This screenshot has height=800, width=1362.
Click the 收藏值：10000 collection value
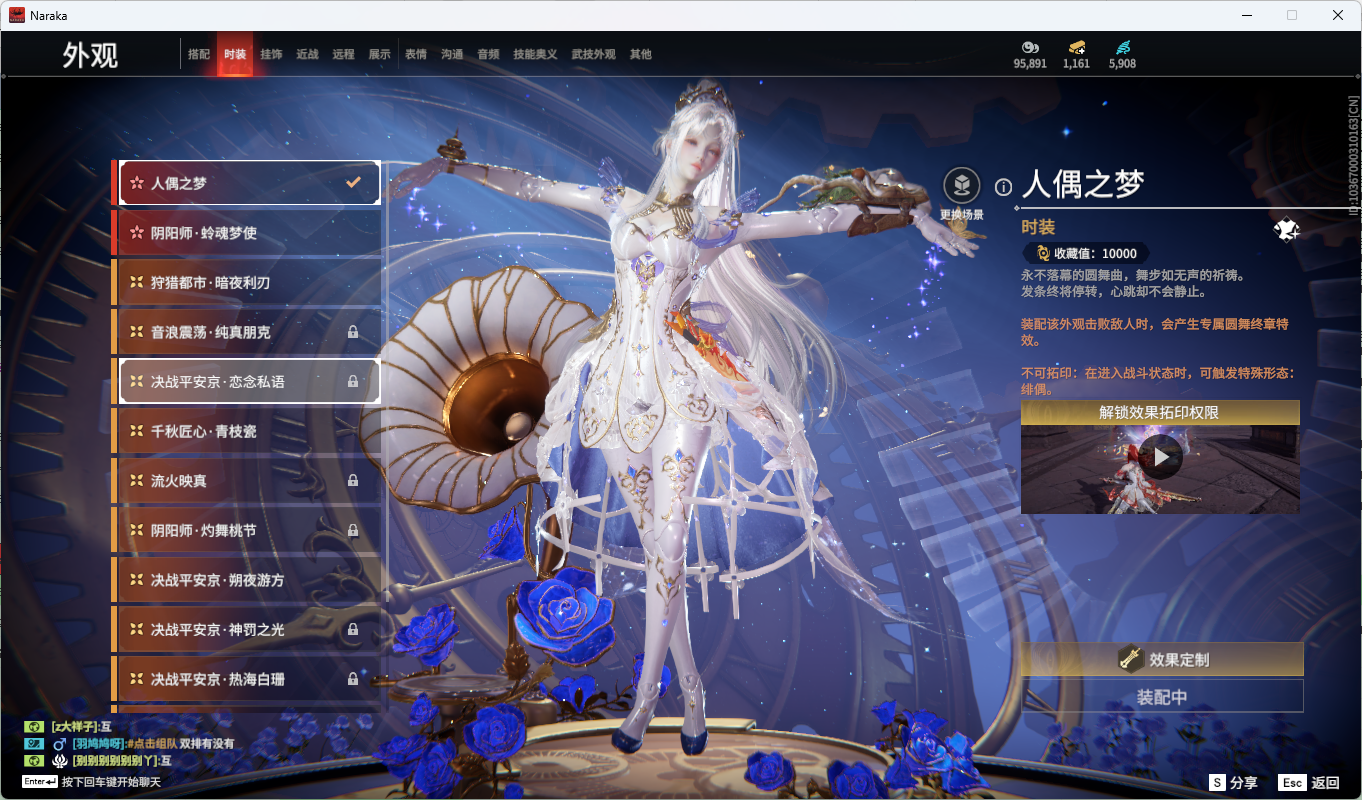(x=1086, y=254)
